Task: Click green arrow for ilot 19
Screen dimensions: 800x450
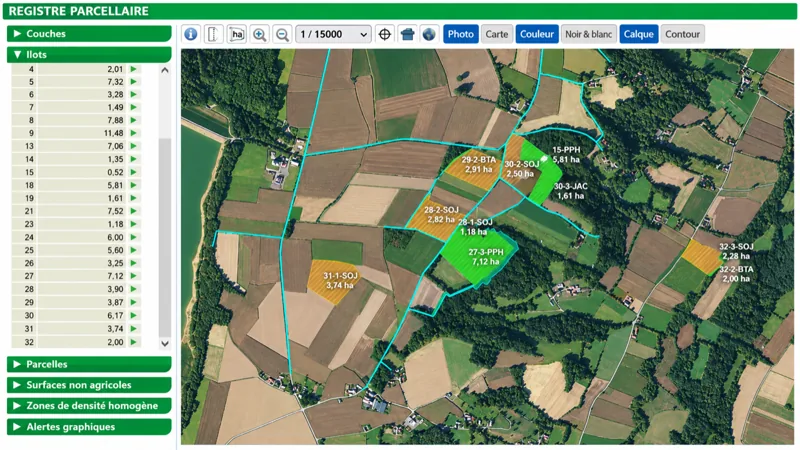Action: 134,198
